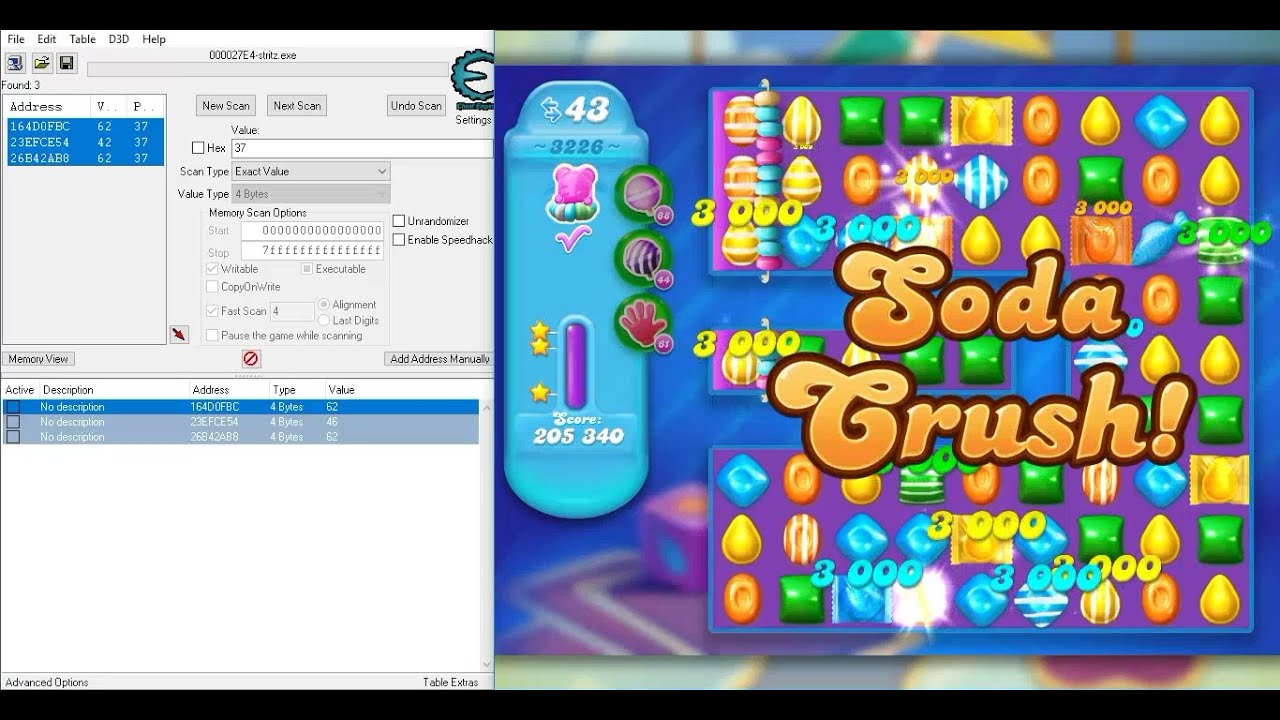Viewport: 1280px width, 720px height.
Task: Enable the Unrandomizer checkbox
Action: pos(399,221)
